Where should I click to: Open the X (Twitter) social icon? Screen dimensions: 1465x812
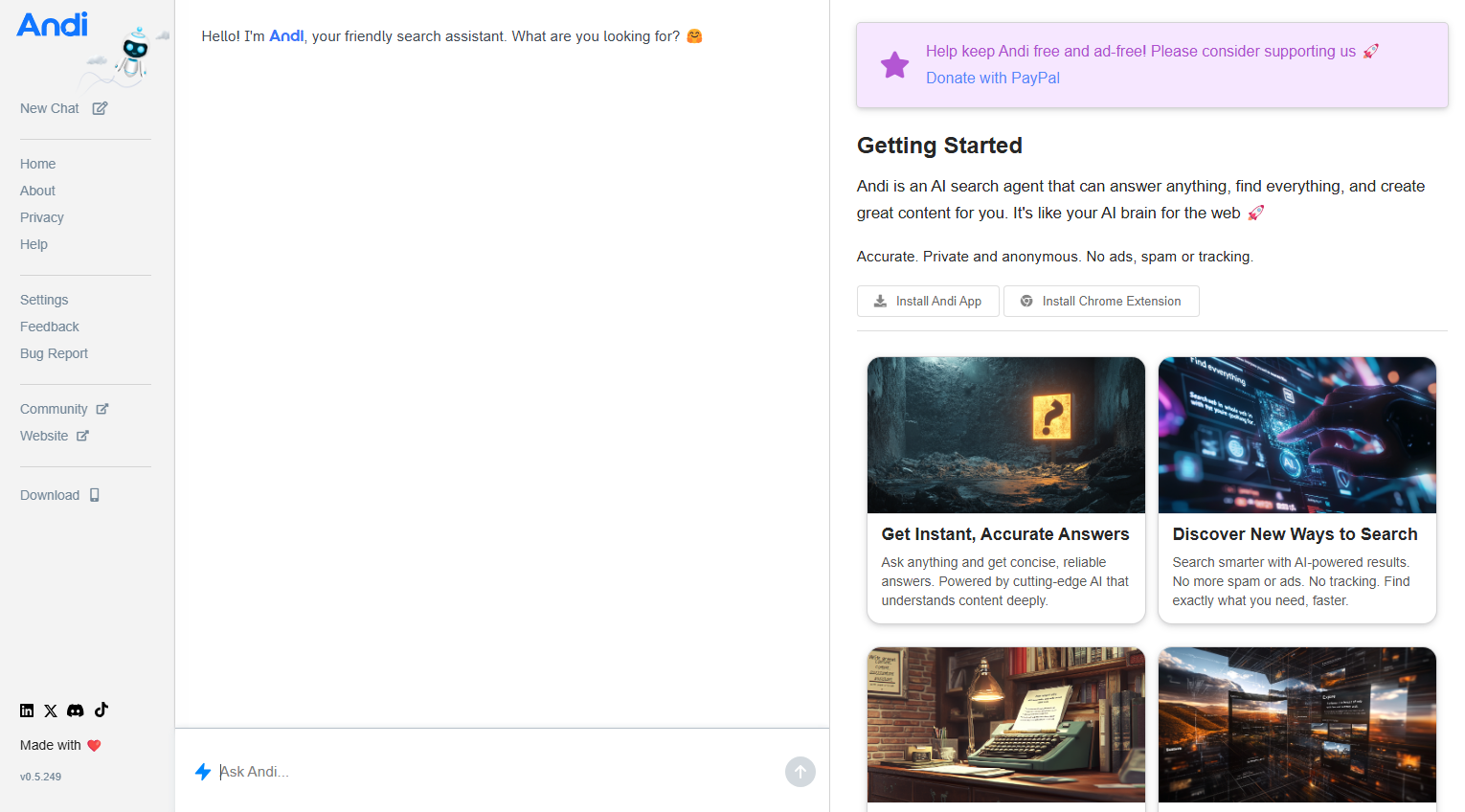tap(51, 710)
